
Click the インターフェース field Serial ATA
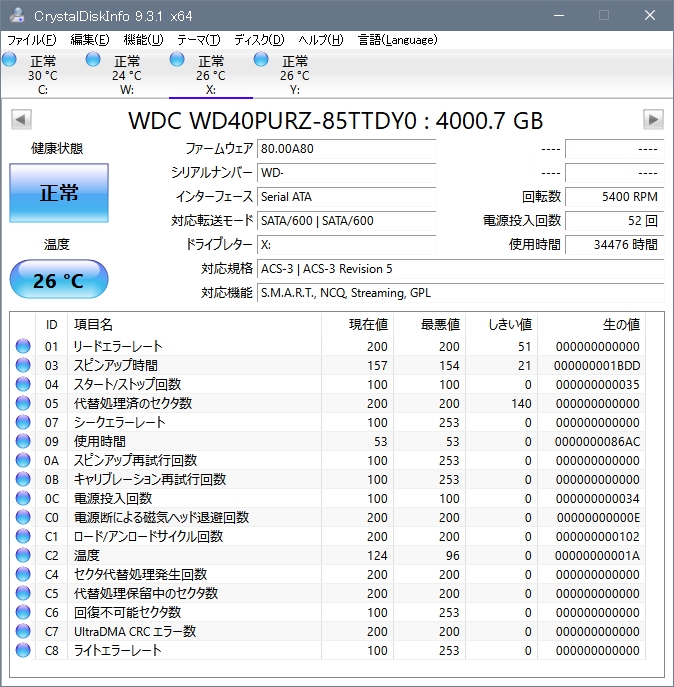(346, 197)
